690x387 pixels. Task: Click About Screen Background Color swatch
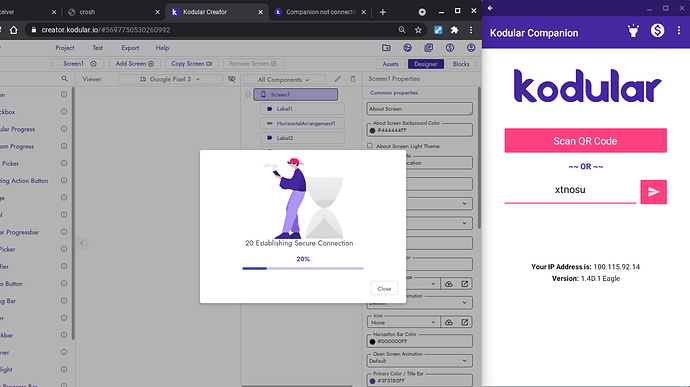click(x=372, y=130)
